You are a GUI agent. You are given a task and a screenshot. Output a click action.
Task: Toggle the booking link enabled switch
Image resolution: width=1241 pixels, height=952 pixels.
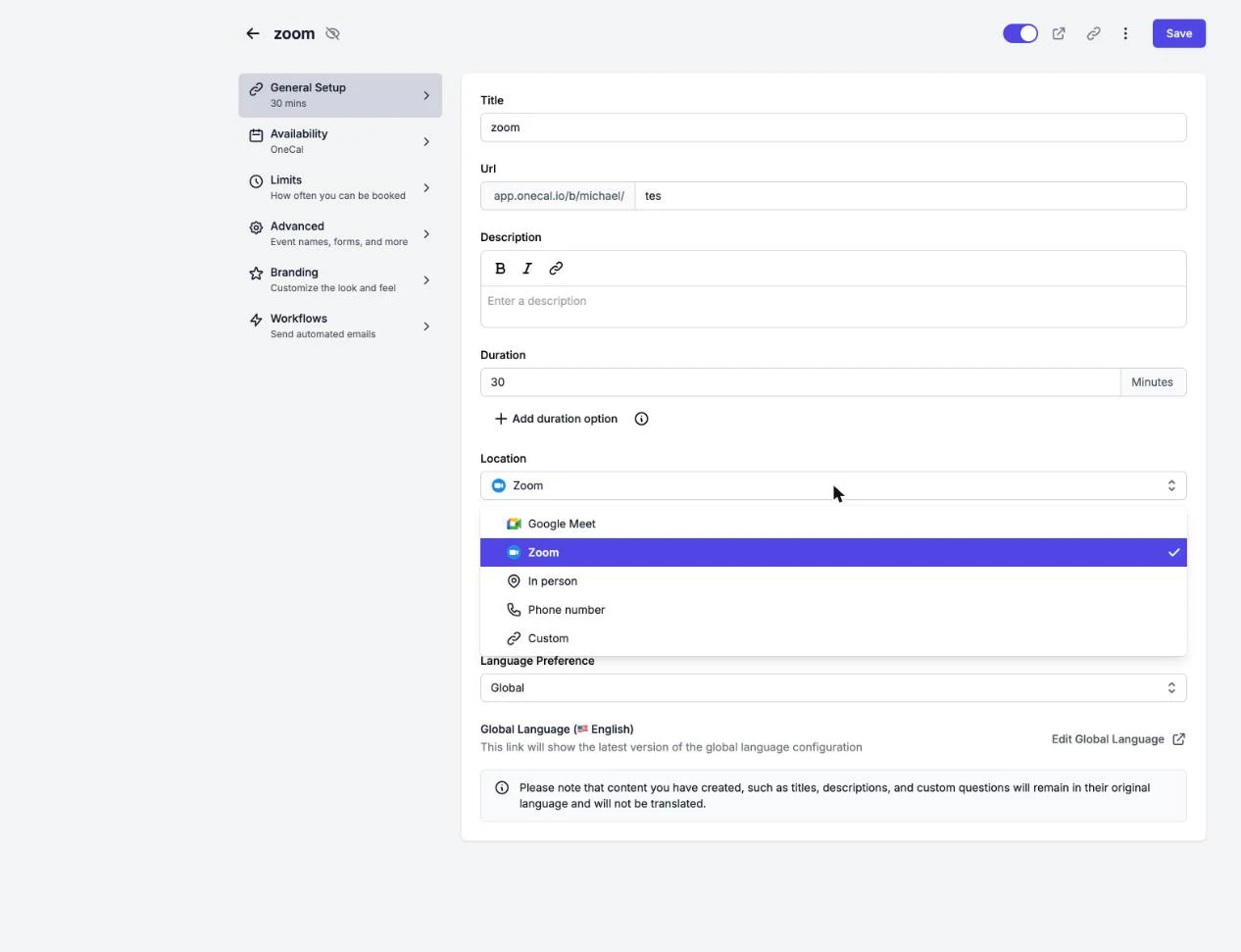[x=1020, y=33]
